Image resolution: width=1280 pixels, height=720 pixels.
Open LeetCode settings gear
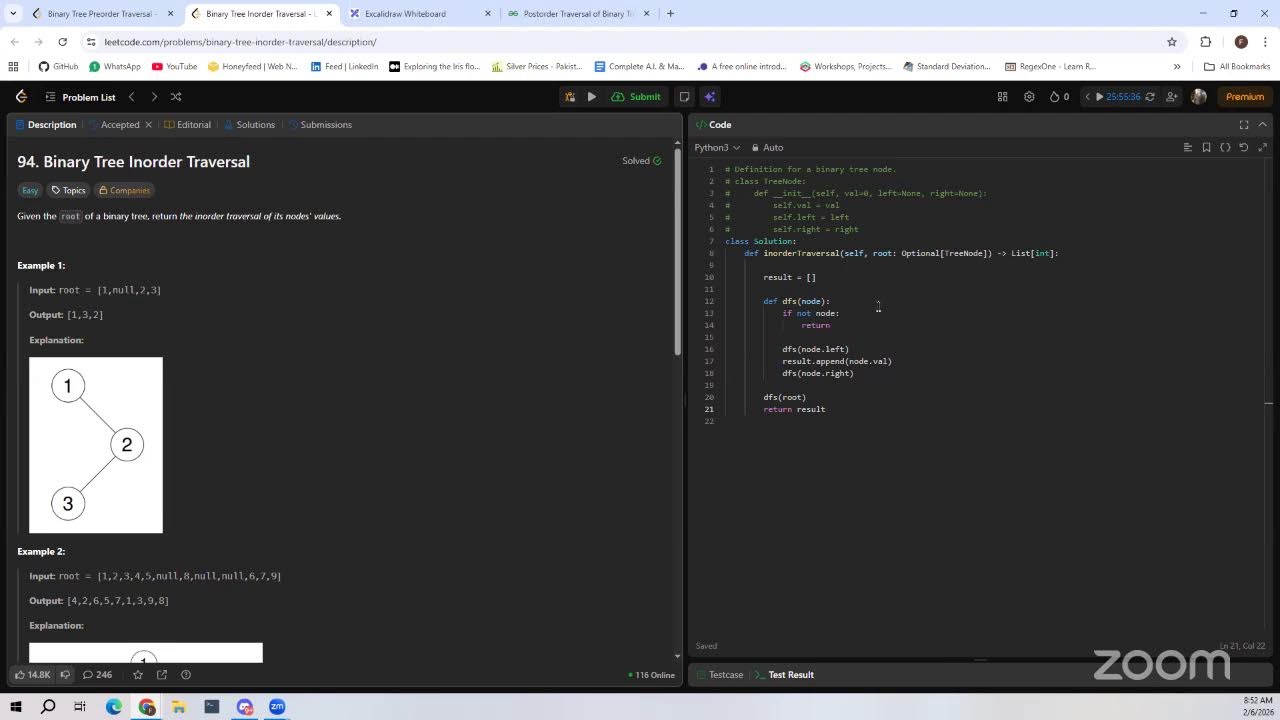pyautogui.click(x=1029, y=97)
